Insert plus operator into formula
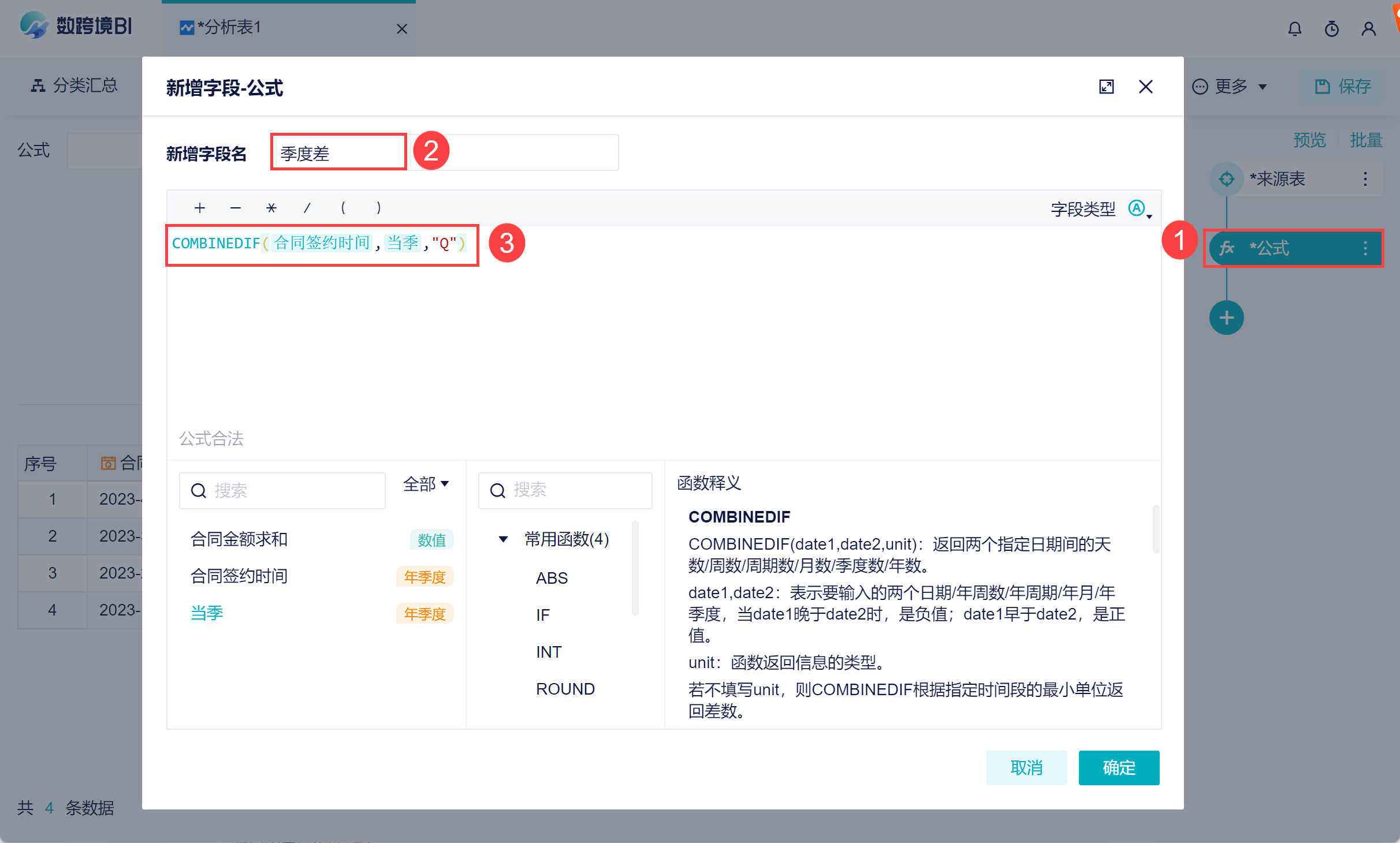The width and height of the screenshot is (1400, 843). click(200, 208)
